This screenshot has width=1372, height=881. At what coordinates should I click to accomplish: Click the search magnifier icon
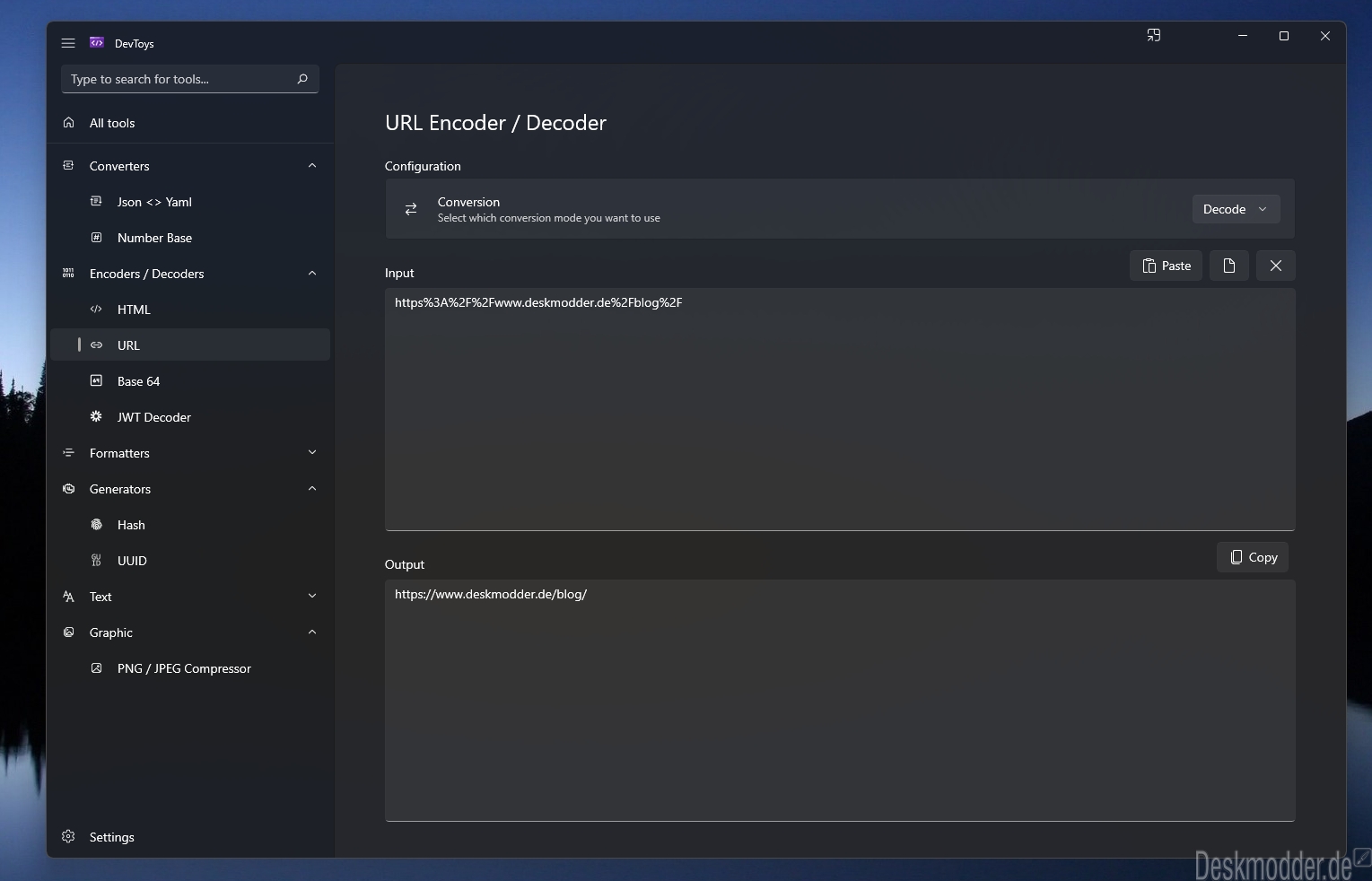coord(302,79)
